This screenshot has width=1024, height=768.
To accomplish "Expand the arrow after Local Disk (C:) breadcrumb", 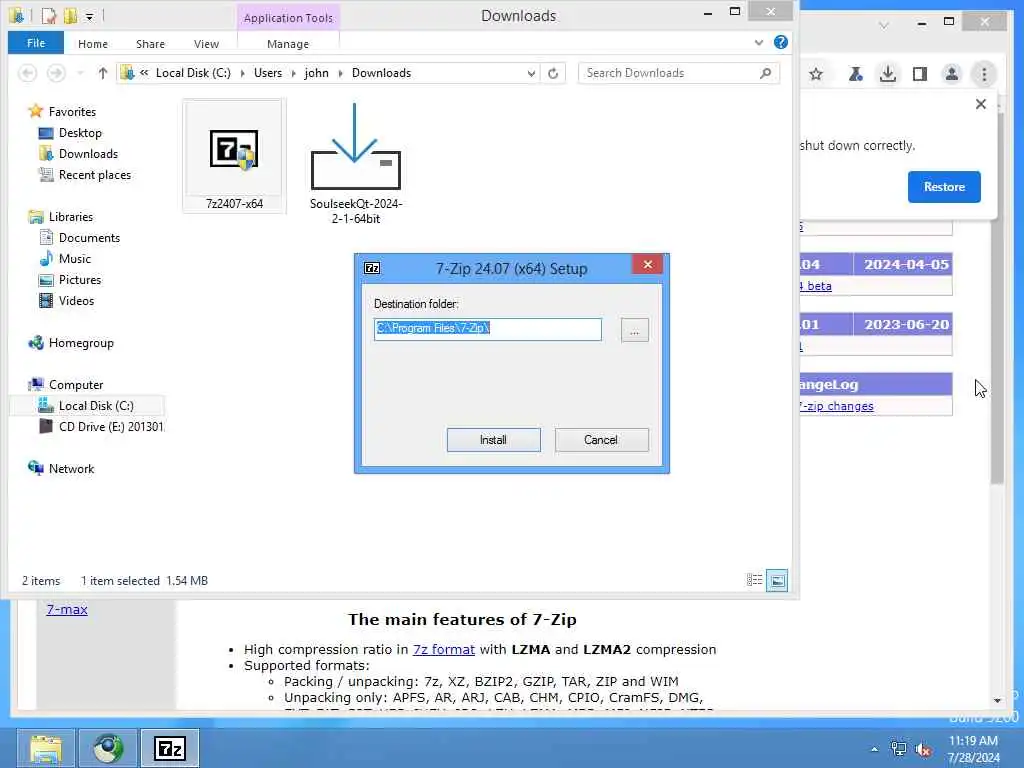I will click(x=242, y=73).
